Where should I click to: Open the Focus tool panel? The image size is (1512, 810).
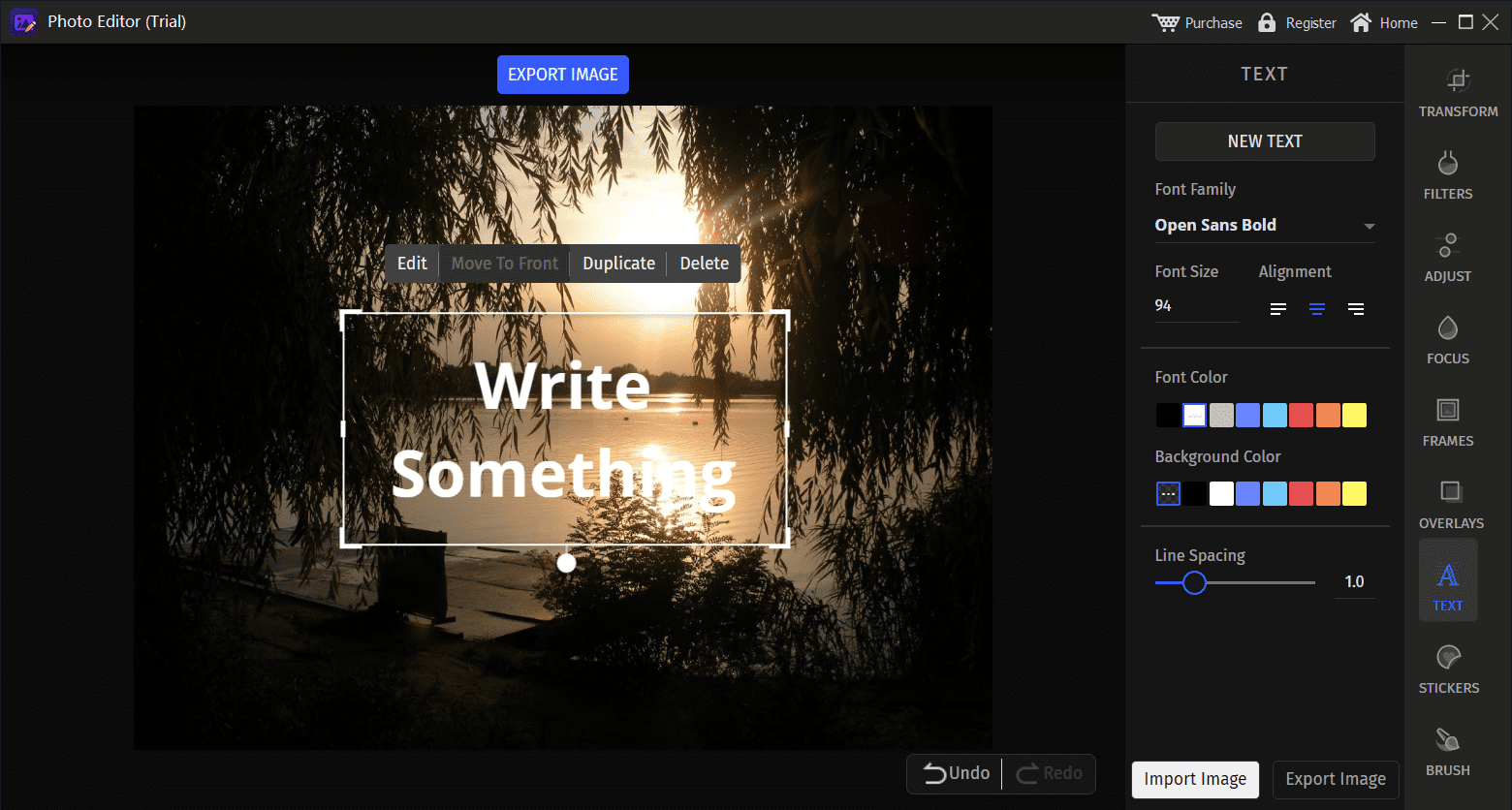1448,340
